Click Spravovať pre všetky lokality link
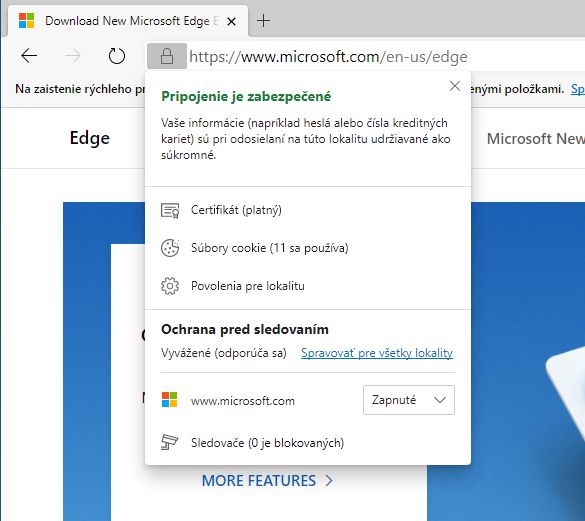Image resolution: width=585 pixels, height=521 pixels. (377, 353)
